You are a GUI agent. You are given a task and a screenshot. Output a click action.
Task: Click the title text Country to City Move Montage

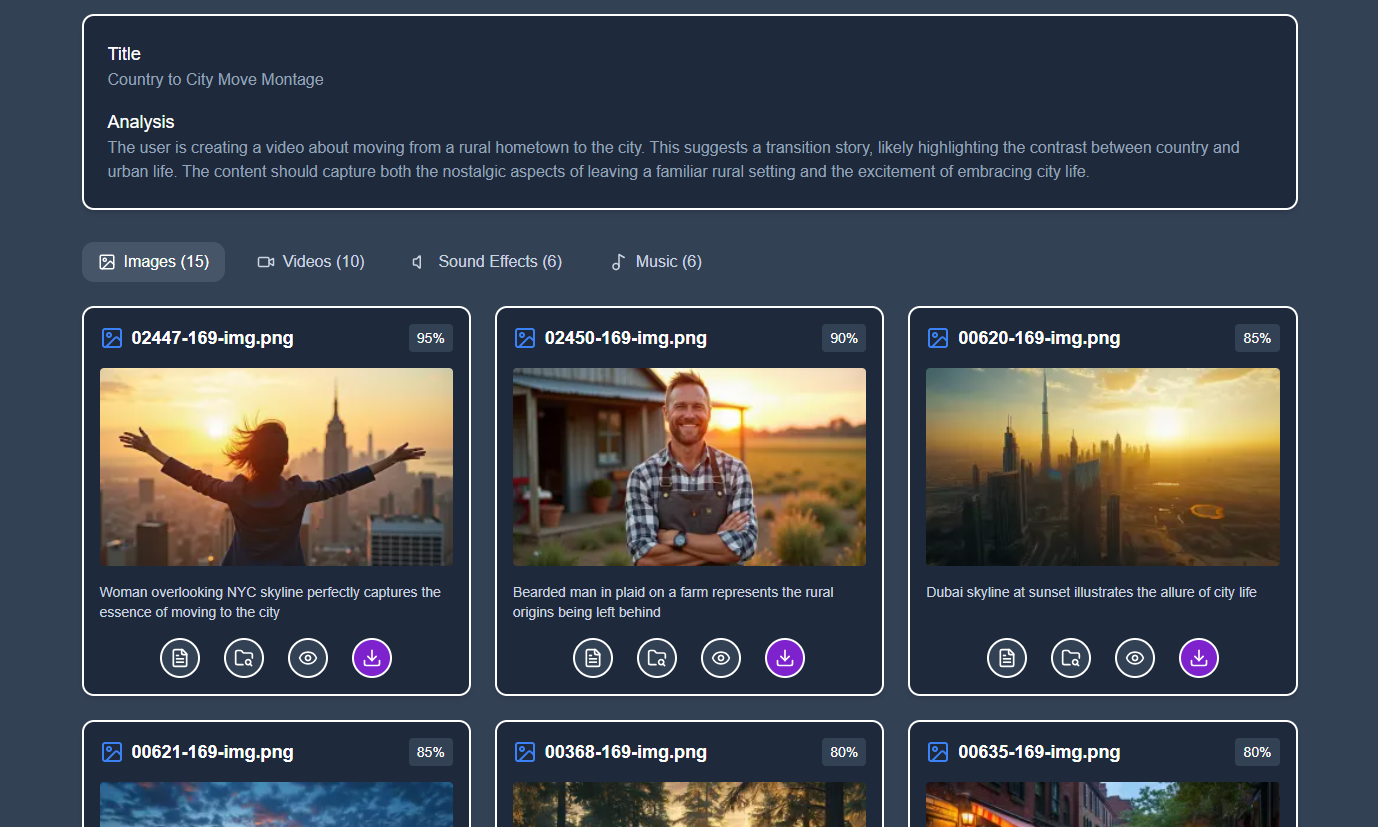[216, 79]
